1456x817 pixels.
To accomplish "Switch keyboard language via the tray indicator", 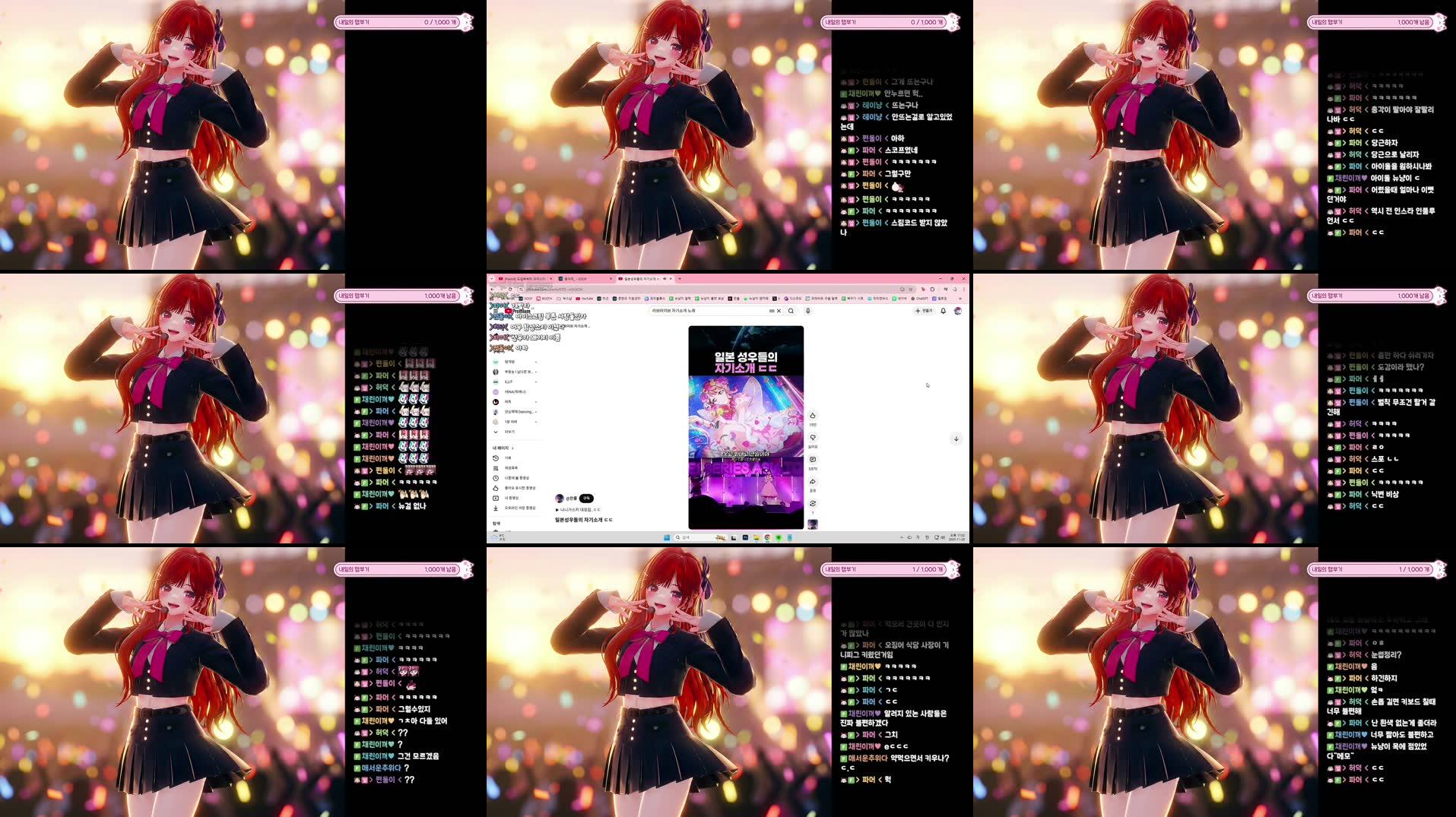I will (917, 538).
